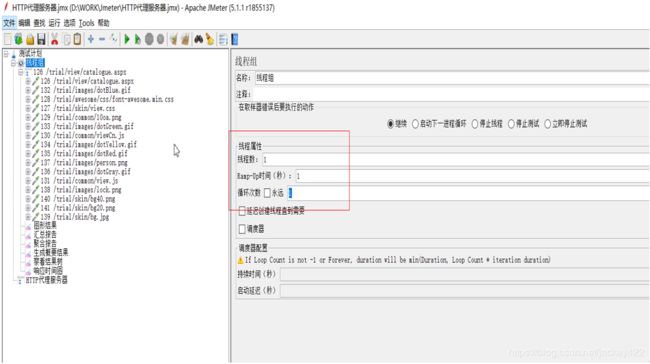Click the Copy toolbar icon
The image size is (650, 364).
pos(66,39)
